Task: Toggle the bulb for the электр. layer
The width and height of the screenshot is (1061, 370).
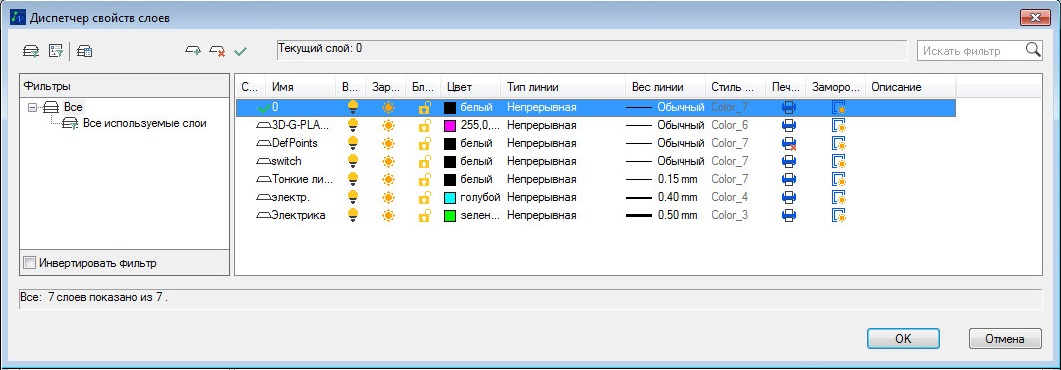Action: point(353,198)
